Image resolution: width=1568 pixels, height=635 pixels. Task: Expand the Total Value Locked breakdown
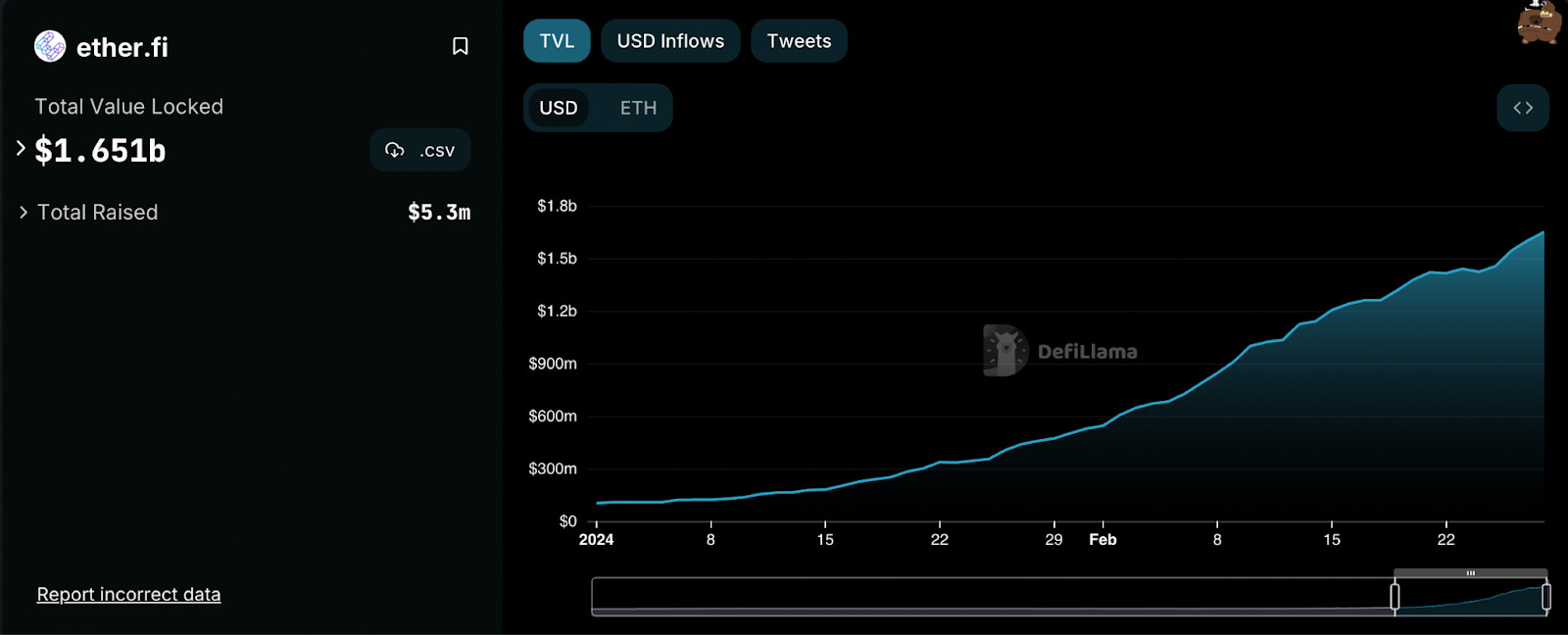pyautogui.click(x=21, y=149)
